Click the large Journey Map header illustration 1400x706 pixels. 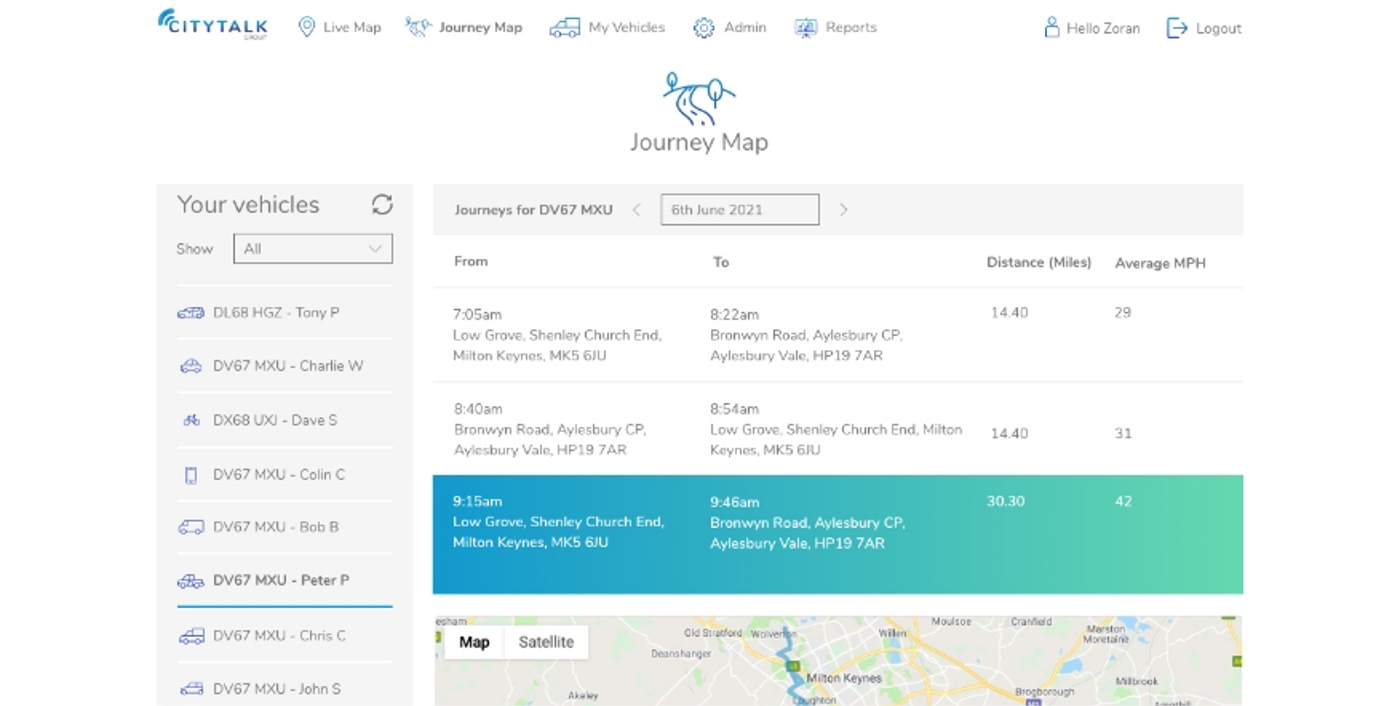tap(699, 97)
